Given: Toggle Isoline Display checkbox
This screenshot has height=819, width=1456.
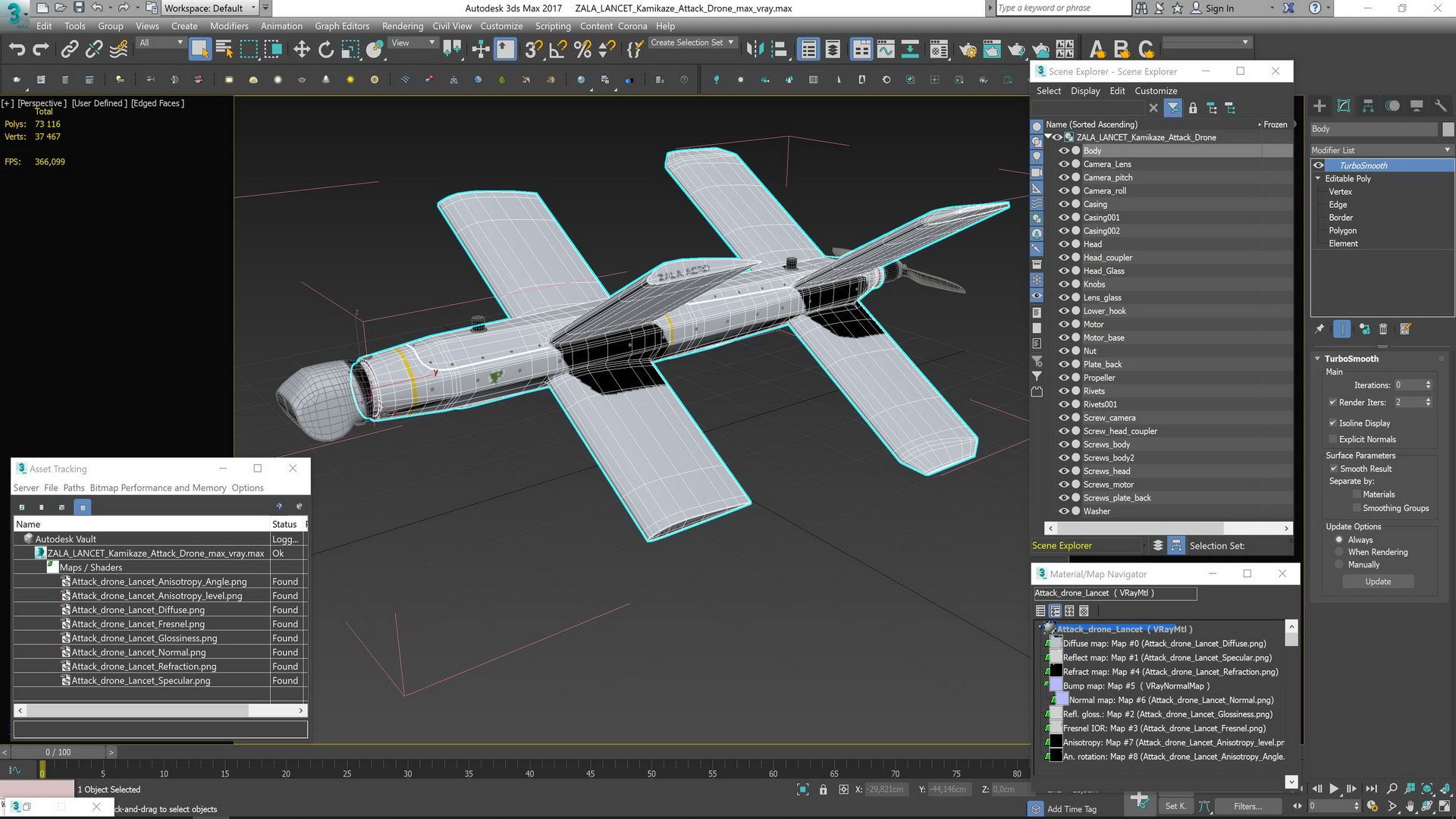Looking at the screenshot, I should [x=1332, y=423].
